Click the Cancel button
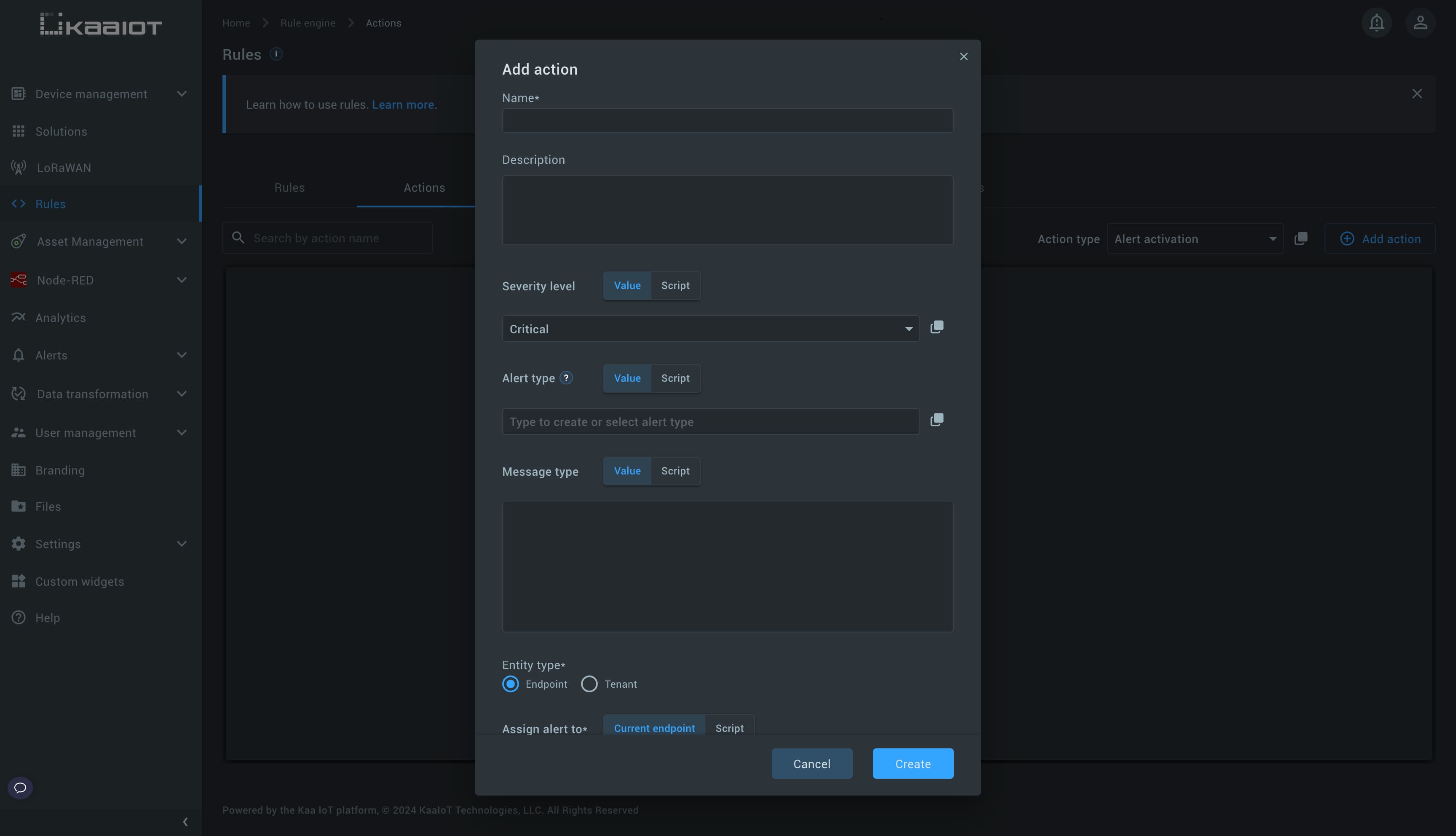Screen dimensions: 1456x836 click(x=812, y=763)
